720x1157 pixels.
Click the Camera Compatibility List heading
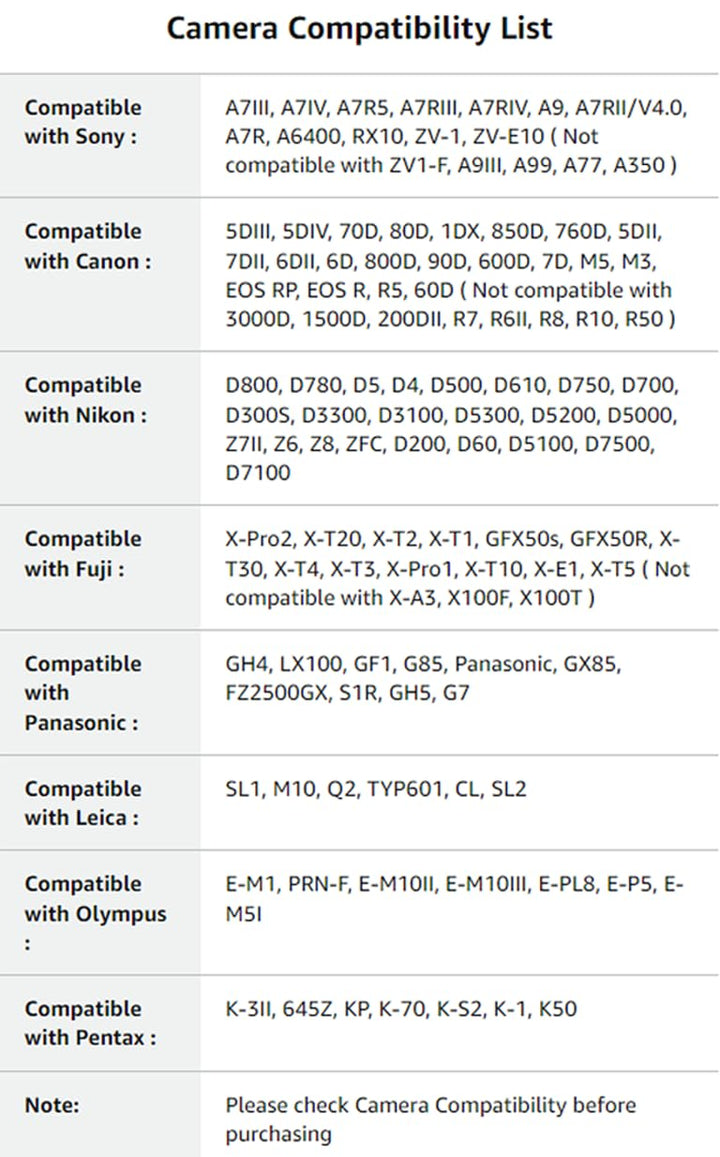point(359,28)
